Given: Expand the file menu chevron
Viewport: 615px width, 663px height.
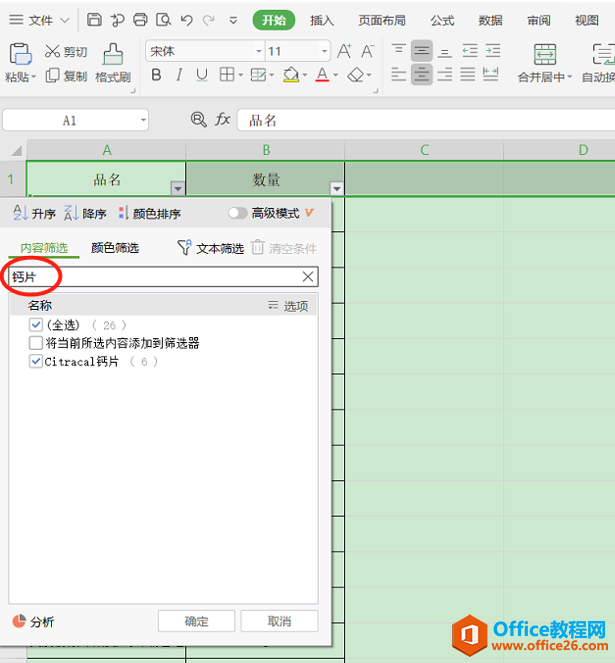Looking at the screenshot, I should [64, 20].
